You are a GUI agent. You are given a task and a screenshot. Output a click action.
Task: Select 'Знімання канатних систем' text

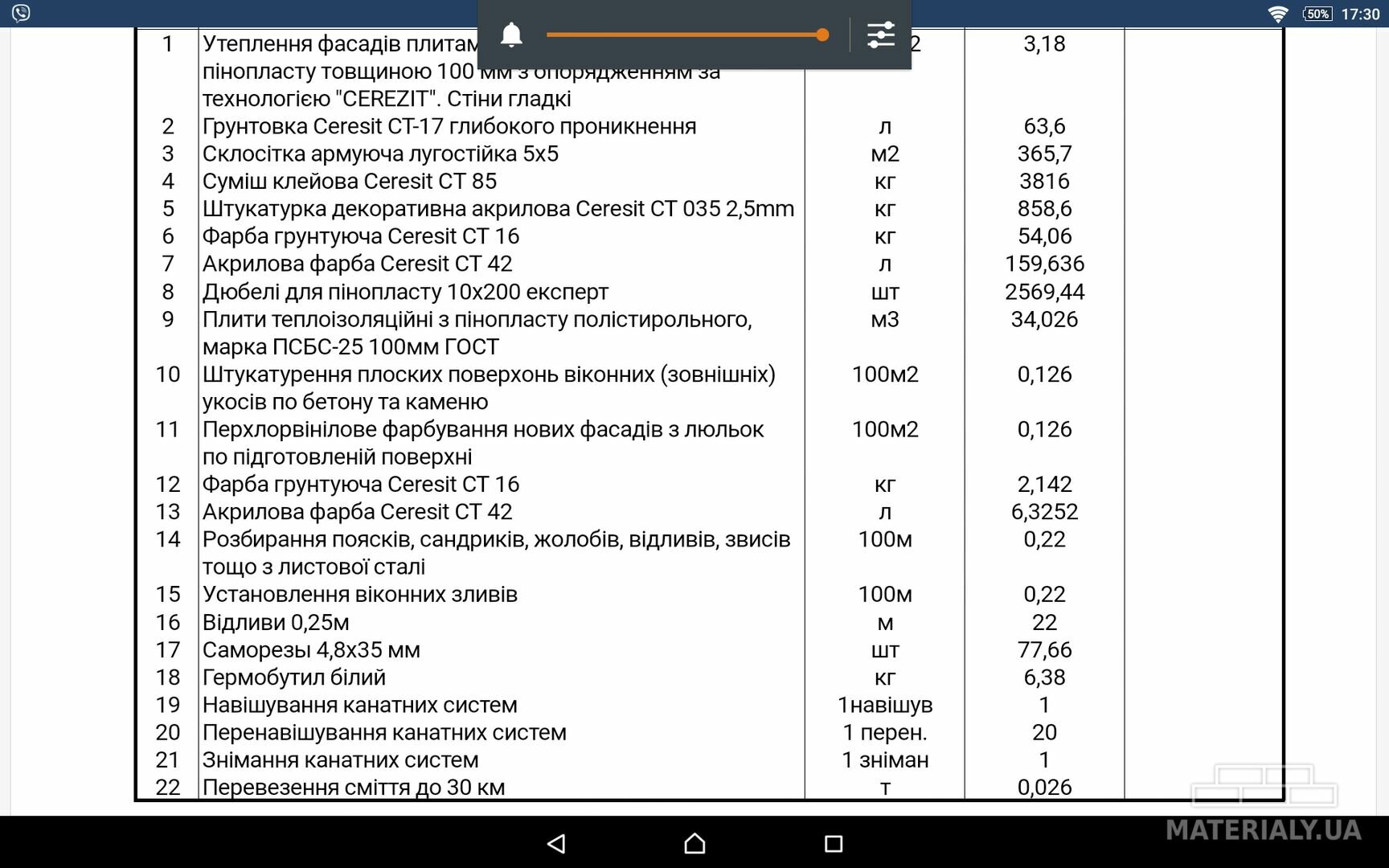tap(341, 759)
